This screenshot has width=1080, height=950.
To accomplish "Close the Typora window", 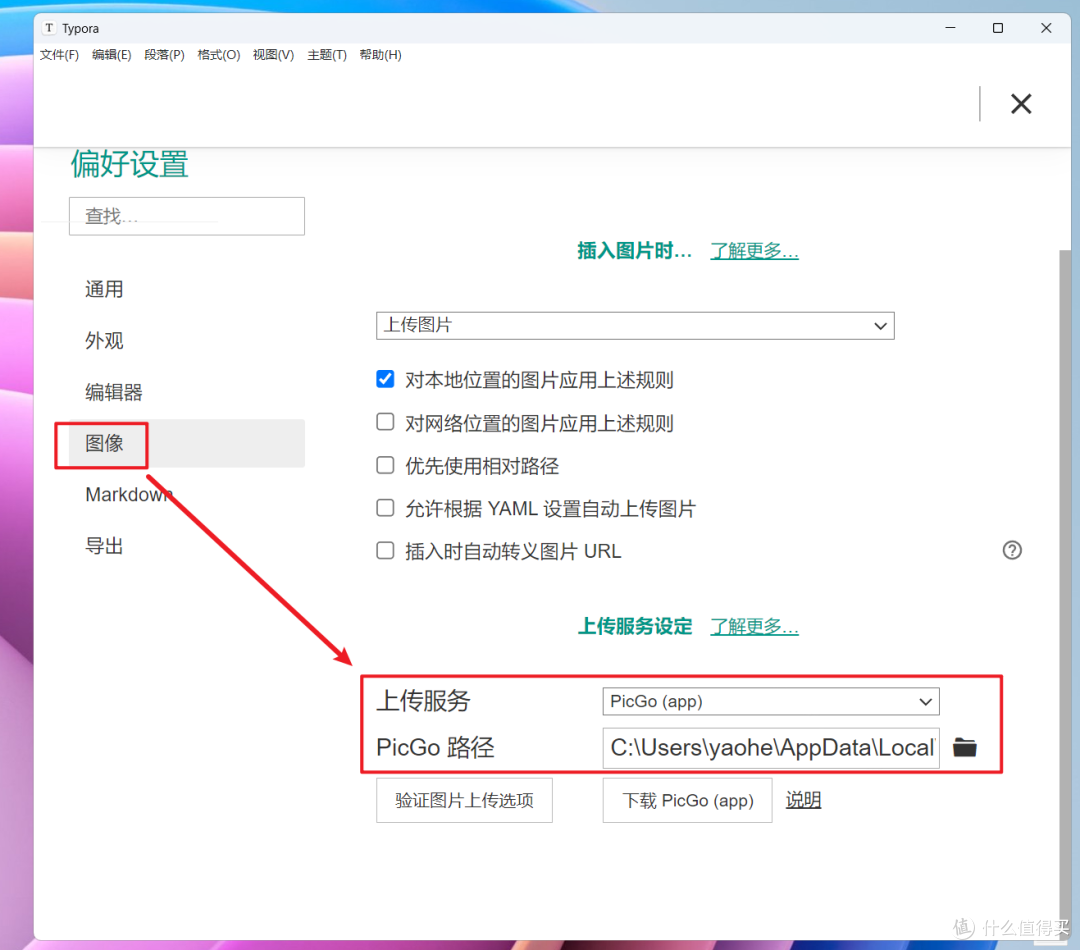I will (1046, 28).
